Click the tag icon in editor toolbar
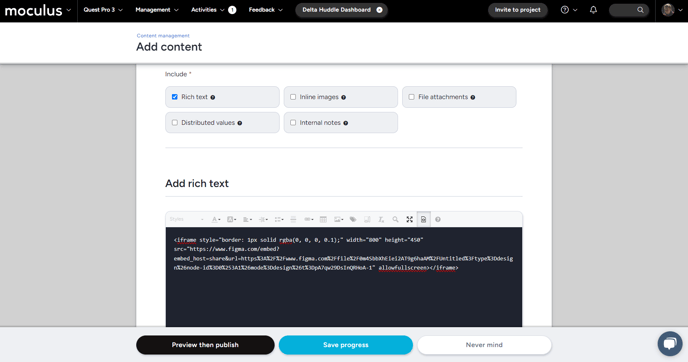The width and height of the screenshot is (688, 362). (x=353, y=219)
